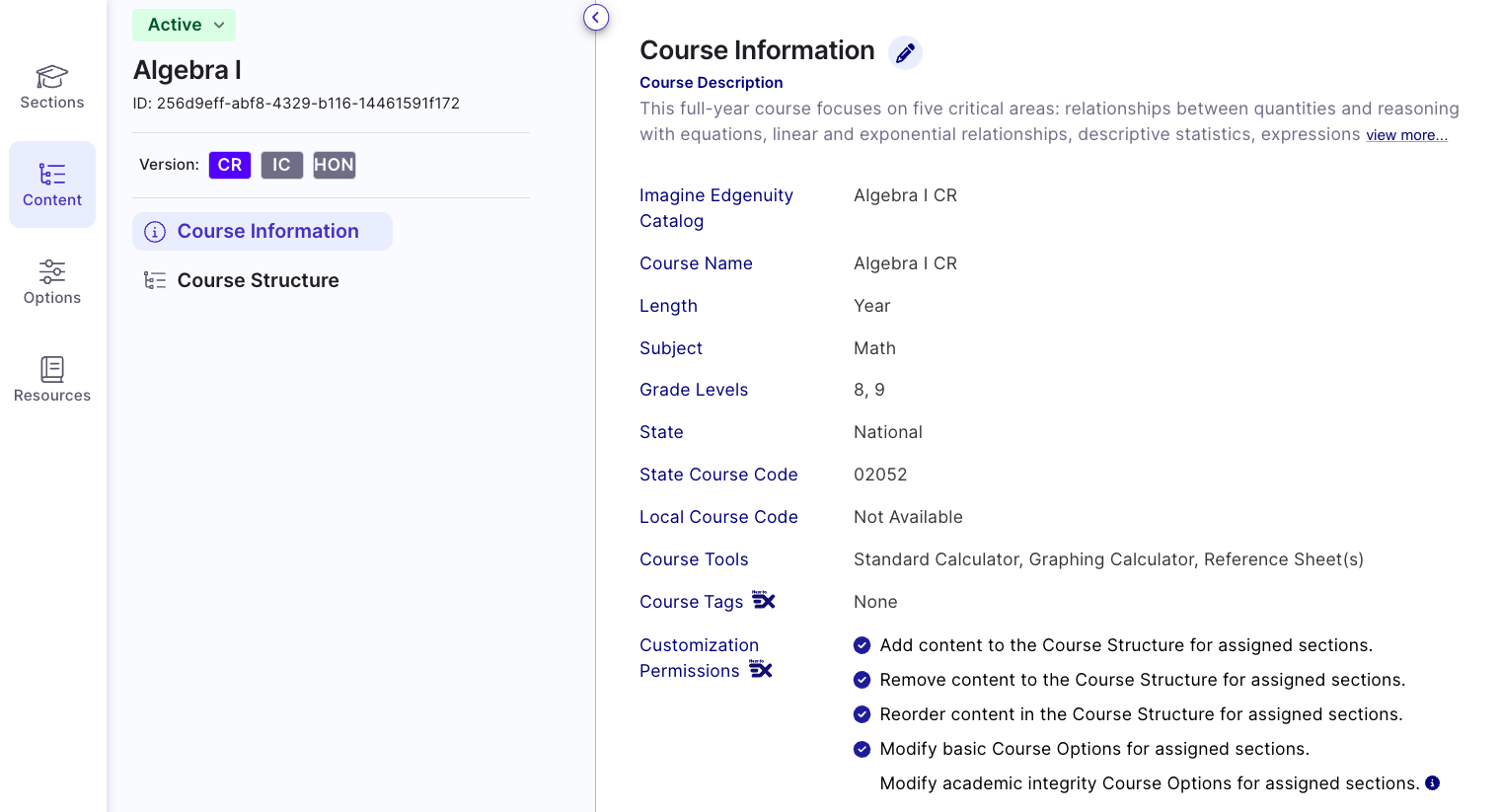Switch to the IC course version
Viewport: 1501px width, 812px height.
(281, 165)
